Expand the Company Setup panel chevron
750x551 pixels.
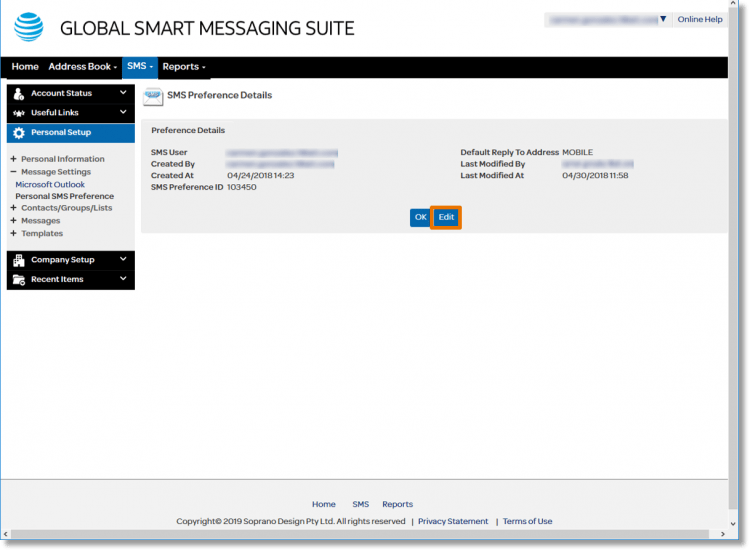tap(123, 259)
